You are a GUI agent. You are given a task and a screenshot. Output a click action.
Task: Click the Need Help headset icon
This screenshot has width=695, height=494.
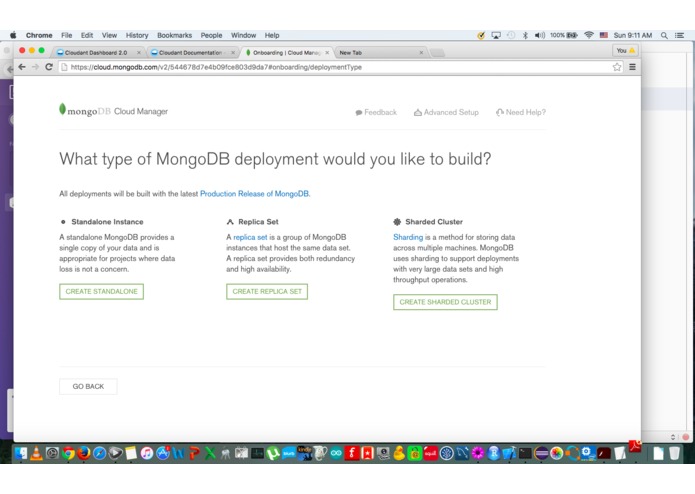coord(500,113)
